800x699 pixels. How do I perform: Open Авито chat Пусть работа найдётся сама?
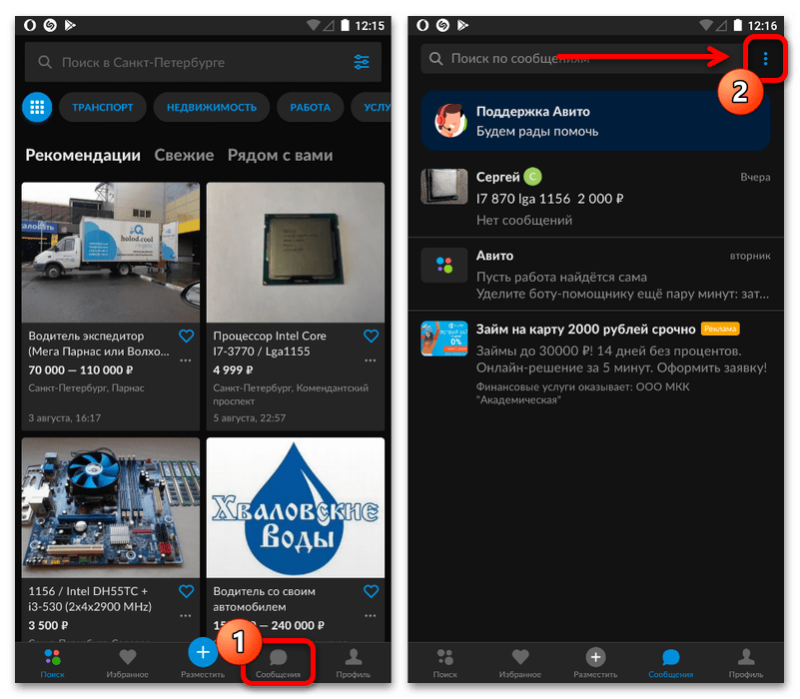(595, 274)
